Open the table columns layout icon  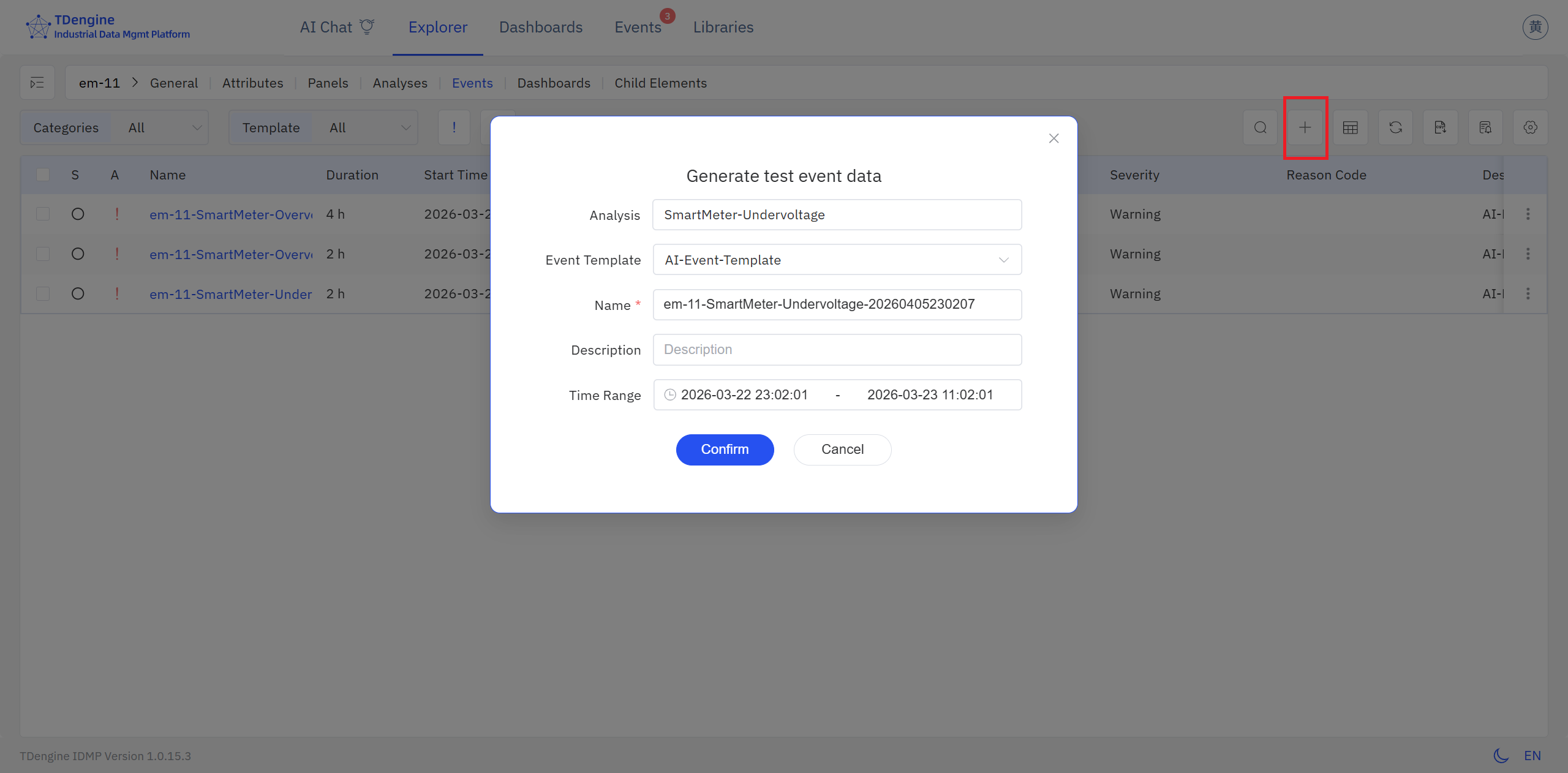(1350, 127)
